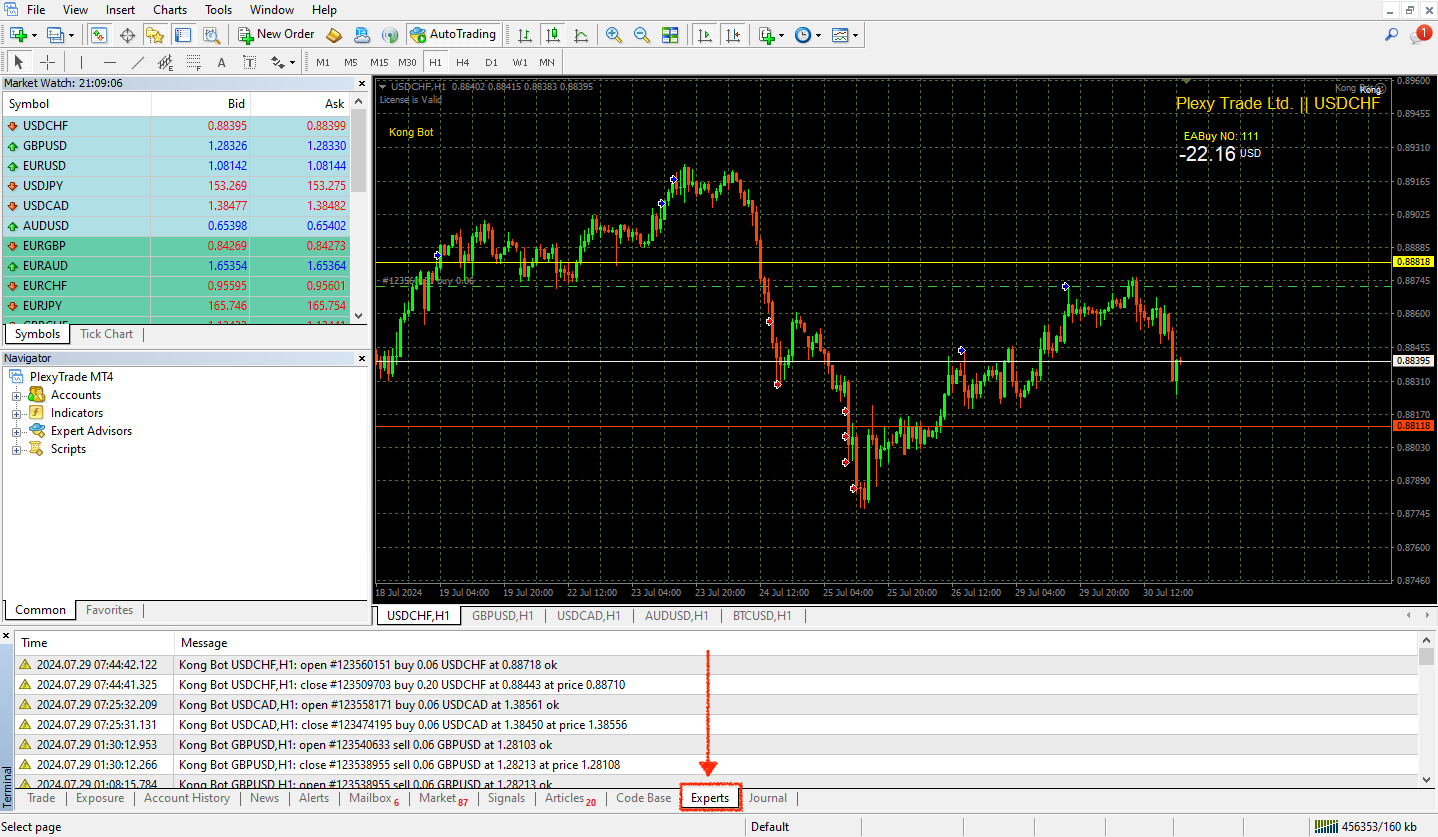
Task: Open the New Chart dropdown arrow
Action: [x=35, y=36]
